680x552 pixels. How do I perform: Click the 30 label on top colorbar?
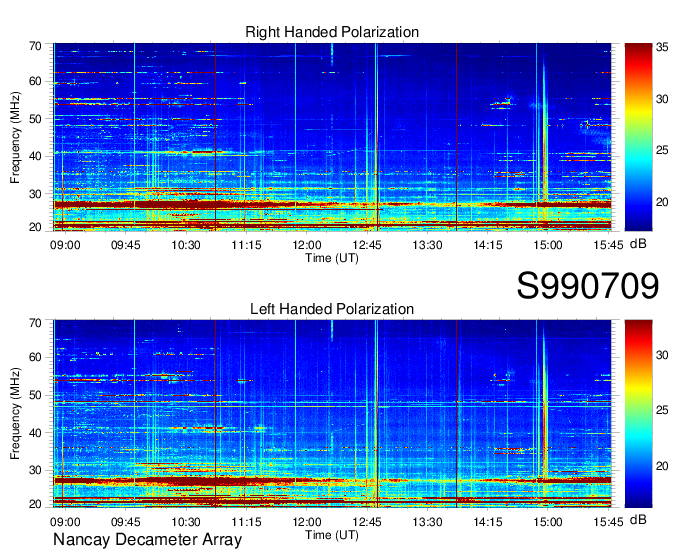[662, 99]
